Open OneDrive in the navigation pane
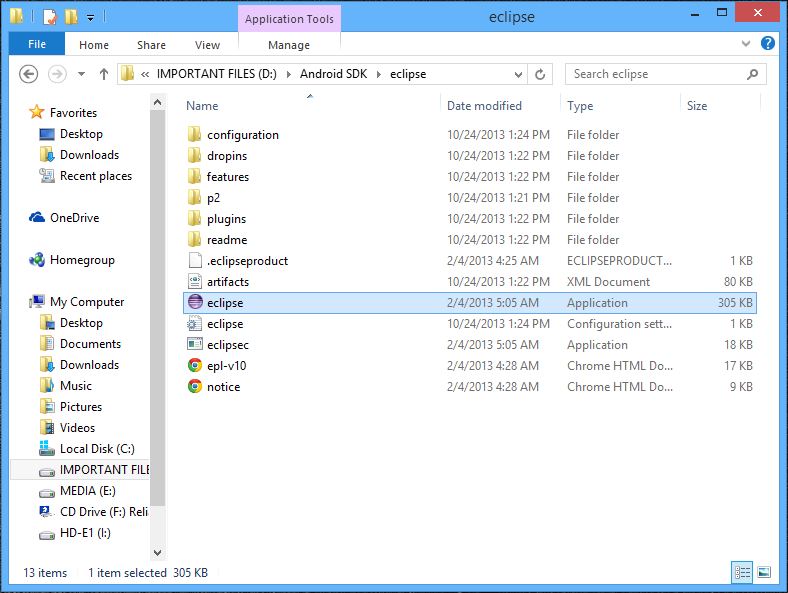 [74, 218]
